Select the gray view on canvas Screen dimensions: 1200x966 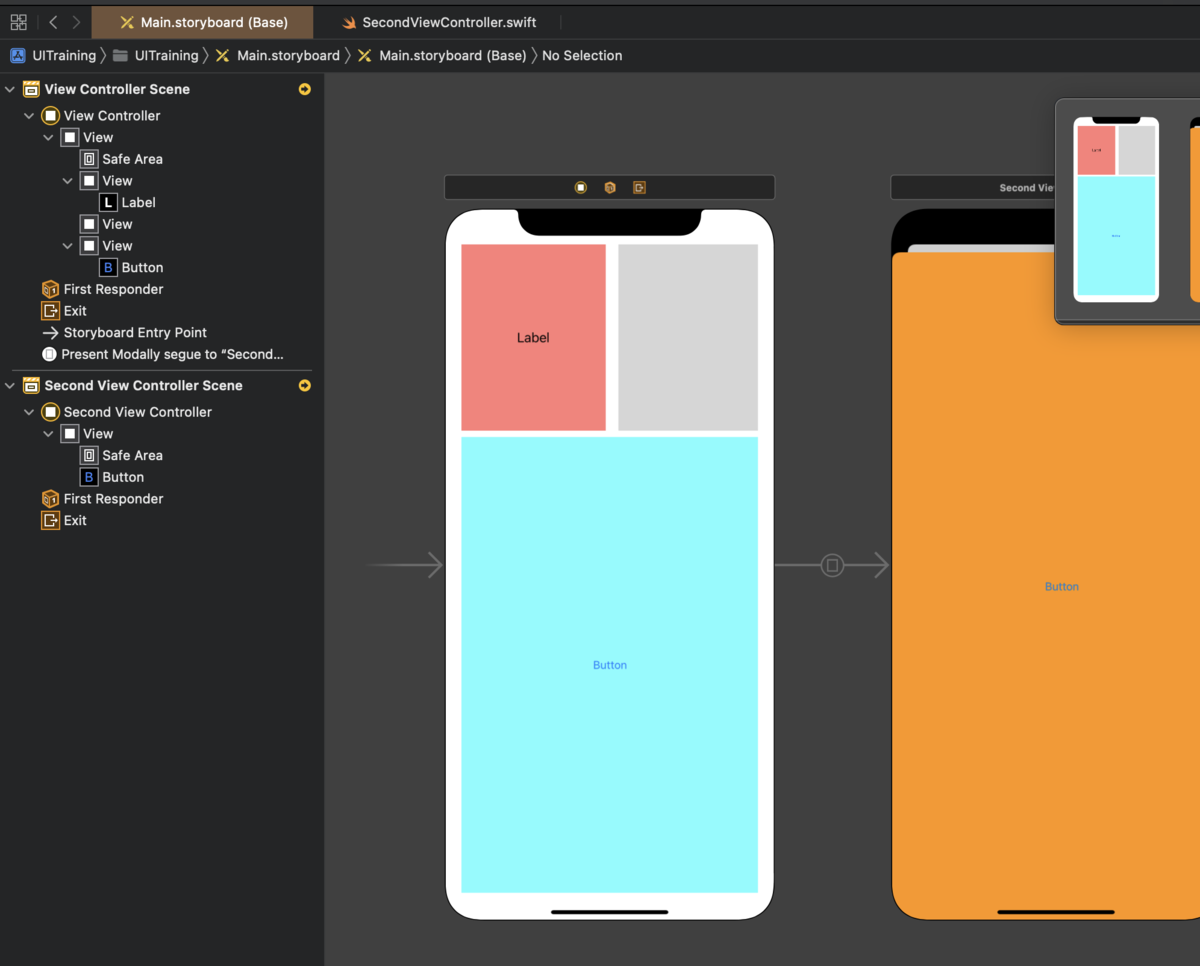688,337
